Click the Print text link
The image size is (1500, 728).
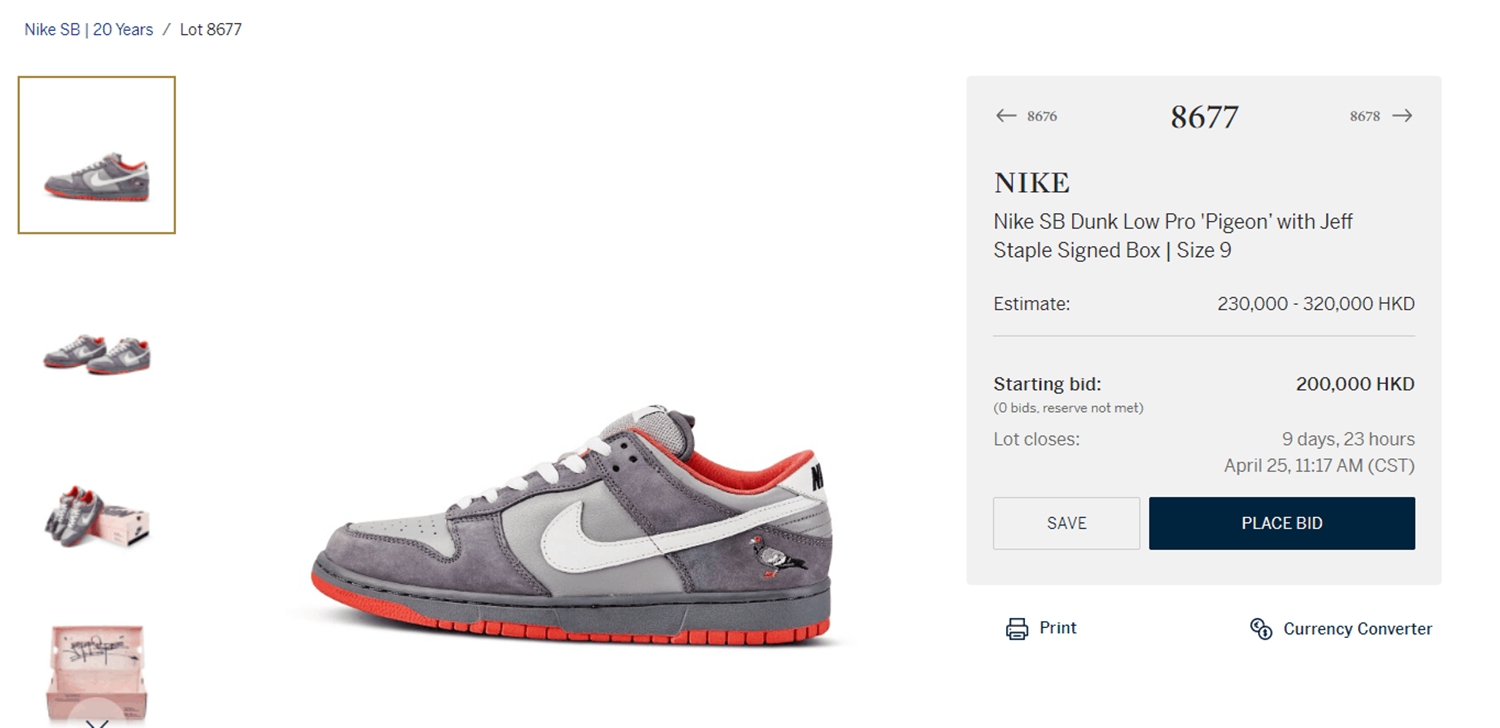[x=1058, y=628]
